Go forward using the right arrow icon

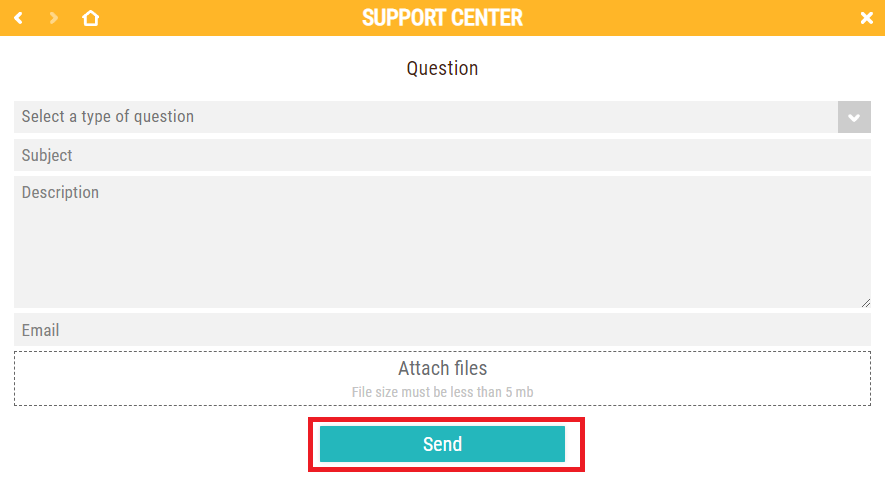(x=53, y=18)
